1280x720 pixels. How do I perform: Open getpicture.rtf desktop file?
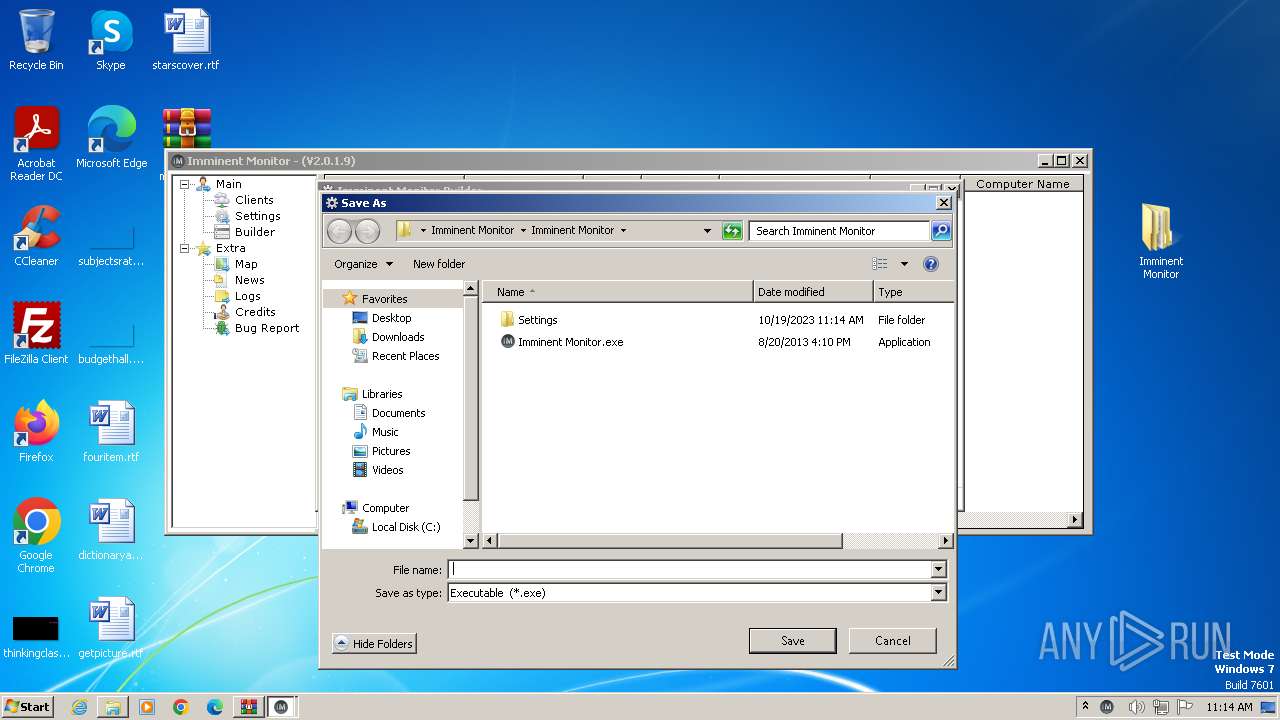tap(111, 628)
